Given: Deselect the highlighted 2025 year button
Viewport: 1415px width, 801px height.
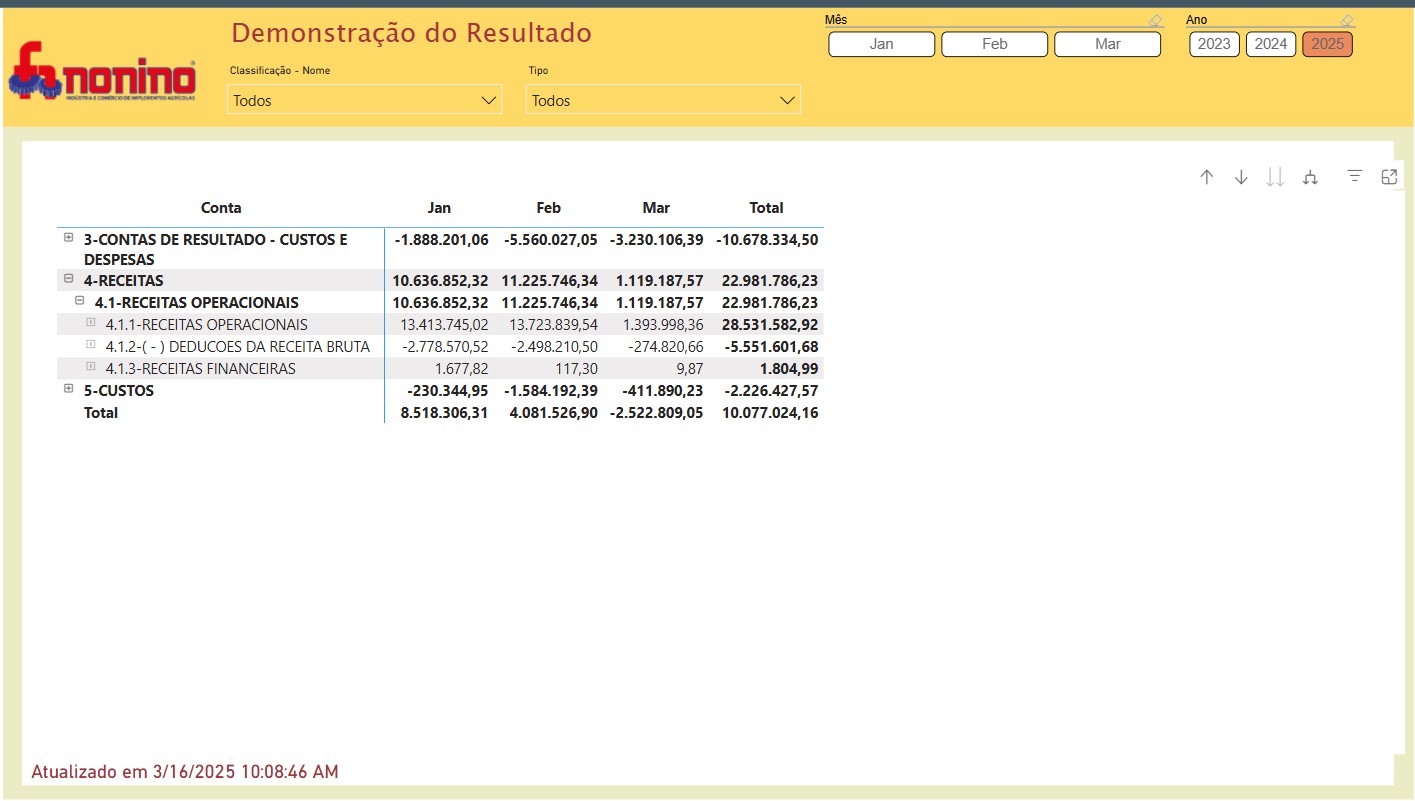Looking at the screenshot, I should [x=1328, y=44].
